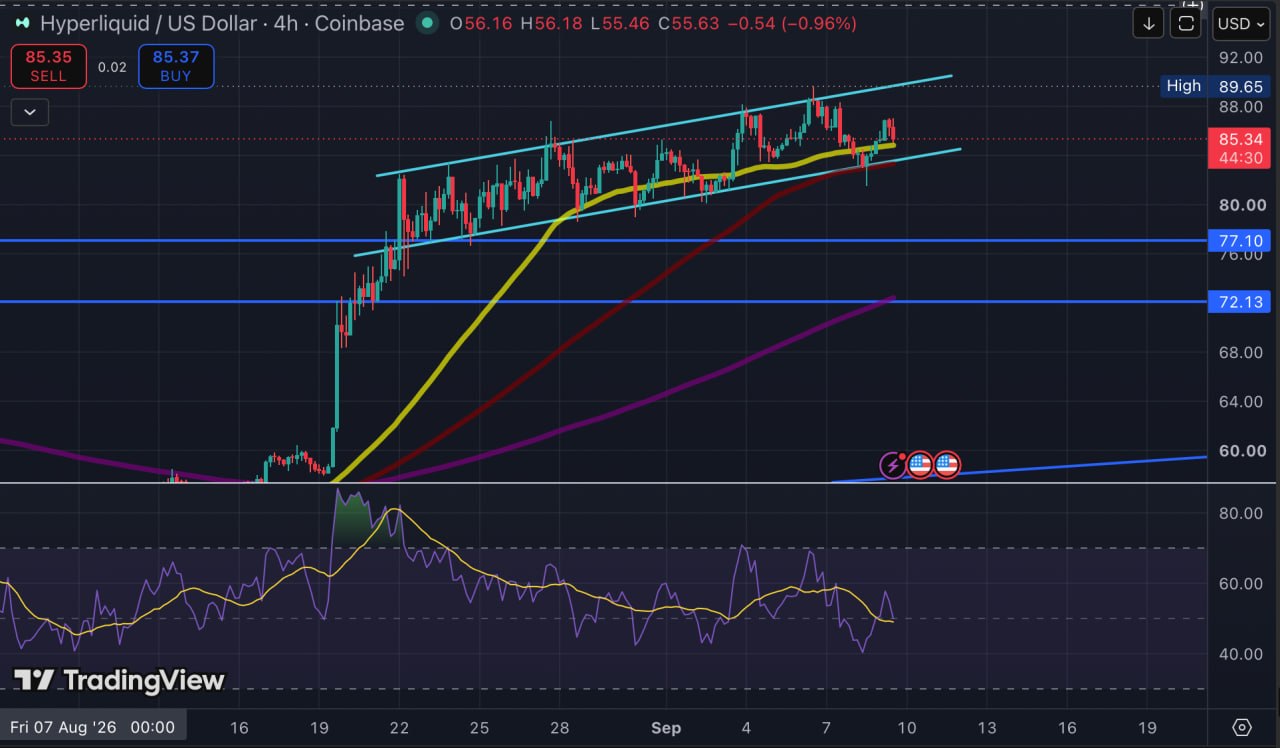Click the fullscreen frame icon
Viewport: 1280px width, 748px height.
tap(1187, 24)
